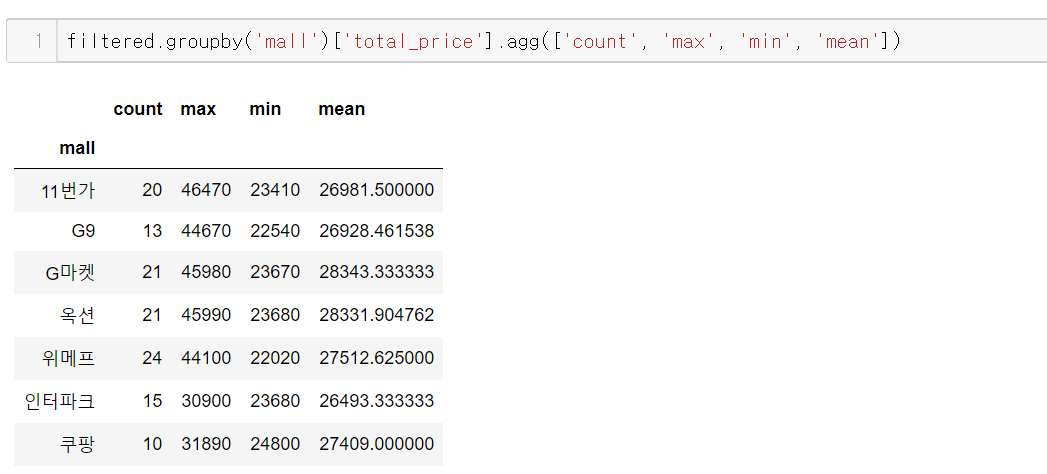This screenshot has height=474, width=1047.
Task: Select line number 1 in the code gutter
Action: [x=38, y=41]
